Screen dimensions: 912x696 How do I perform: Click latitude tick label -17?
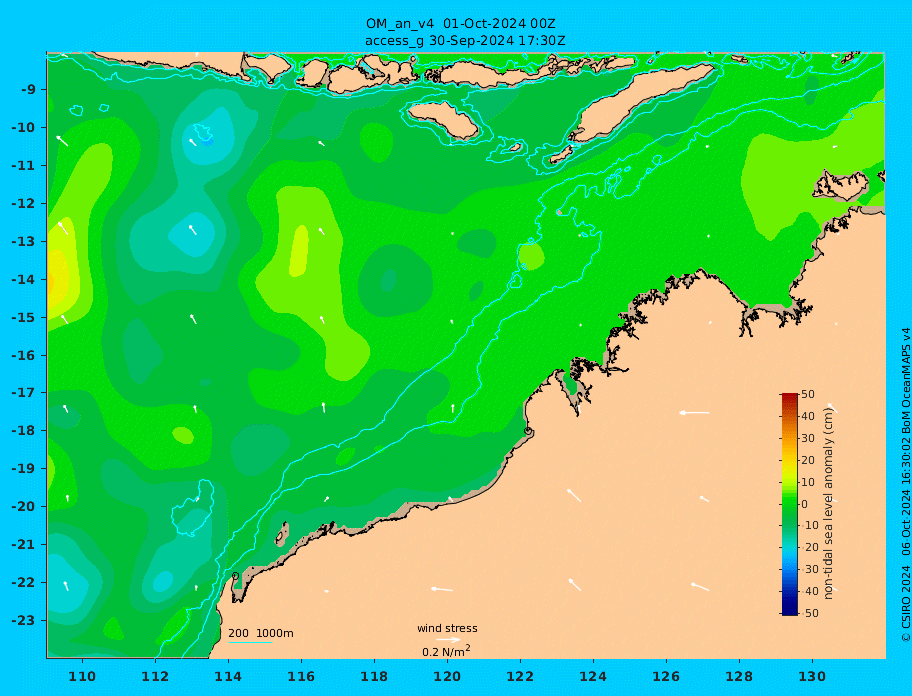[23, 393]
